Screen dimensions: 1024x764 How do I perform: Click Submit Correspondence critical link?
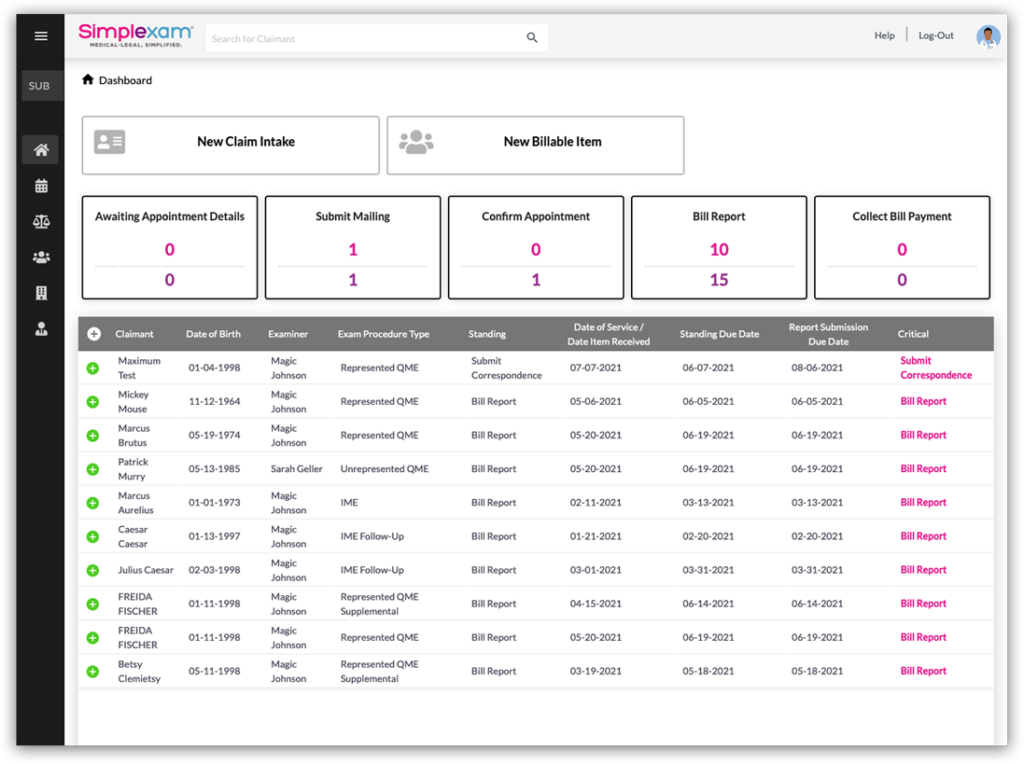pyautogui.click(x=936, y=368)
